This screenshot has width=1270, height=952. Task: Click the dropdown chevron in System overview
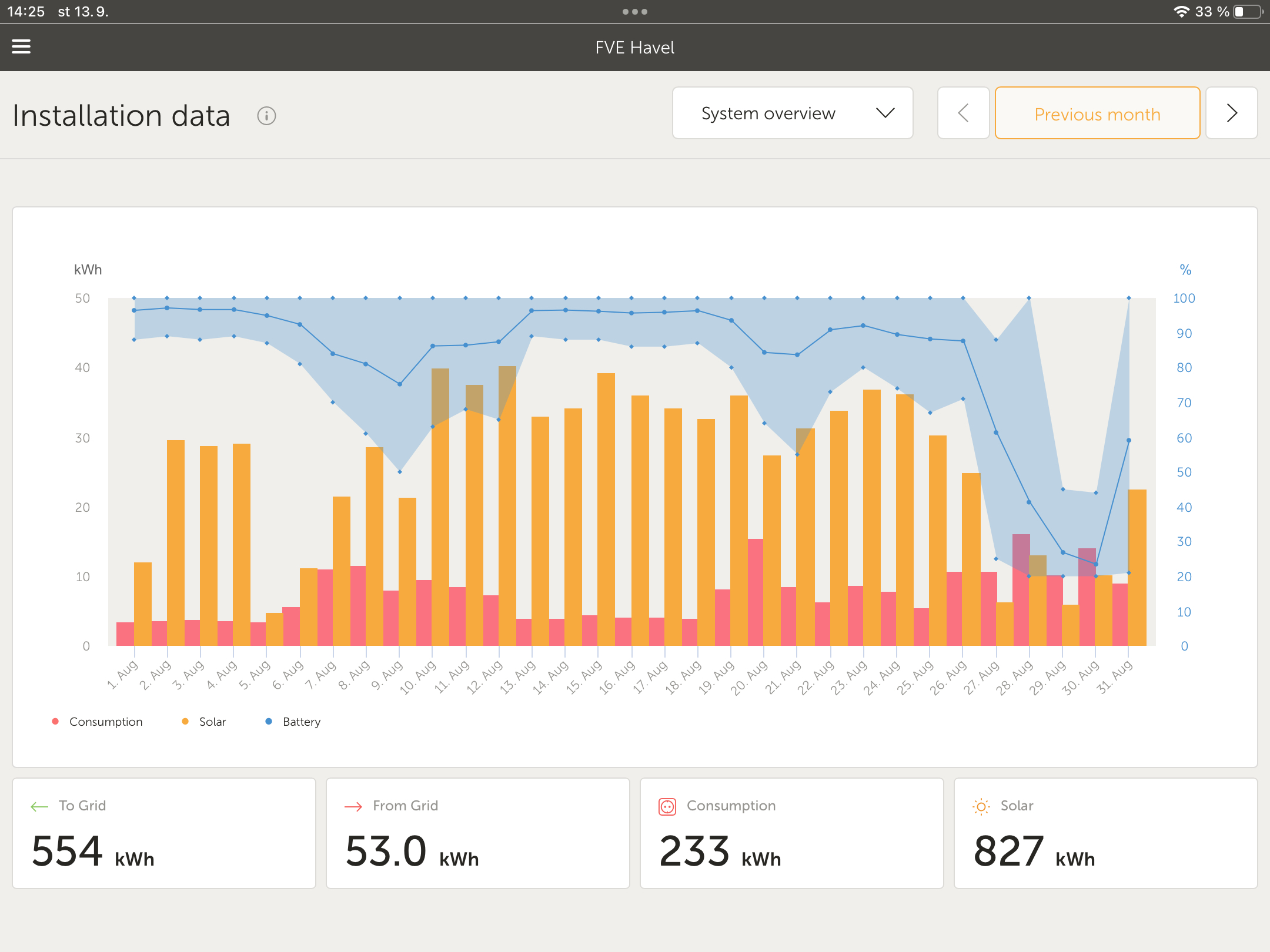coord(885,113)
